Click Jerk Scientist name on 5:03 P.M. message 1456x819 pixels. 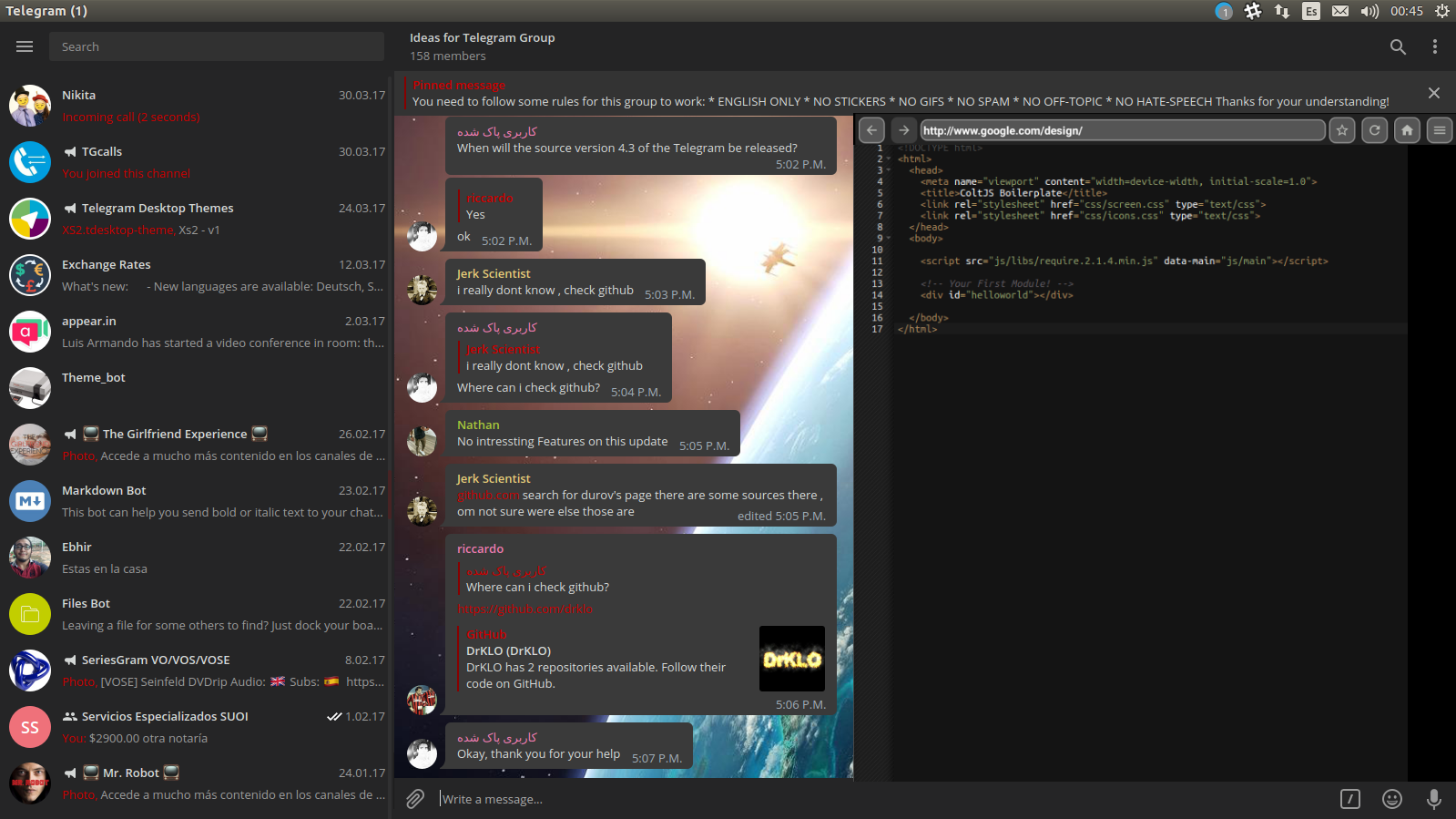tap(494, 274)
